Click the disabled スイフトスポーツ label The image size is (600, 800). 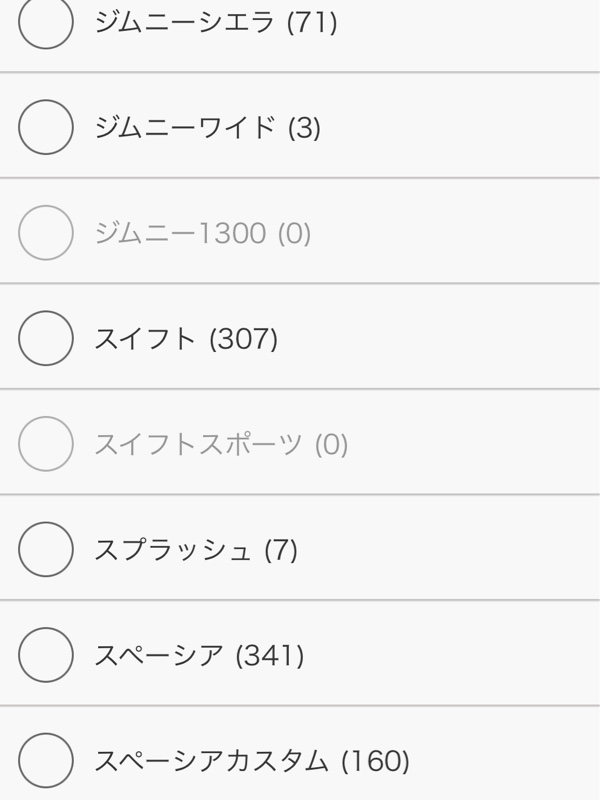click(x=198, y=444)
